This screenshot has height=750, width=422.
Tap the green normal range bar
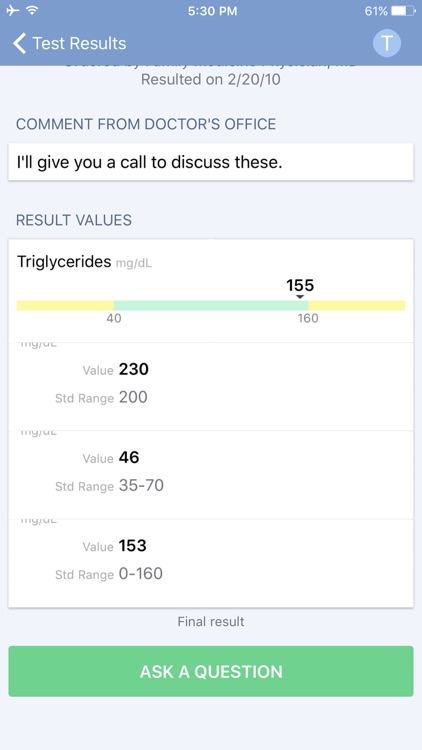pos(211,305)
